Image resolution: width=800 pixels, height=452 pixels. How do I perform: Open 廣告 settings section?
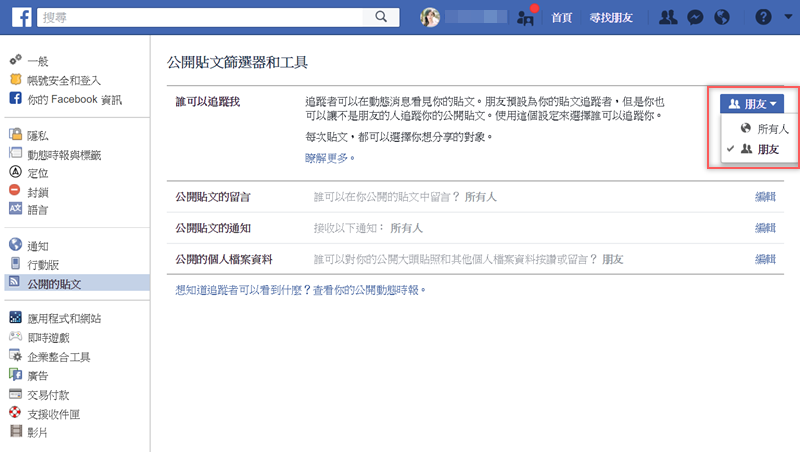pyautogui.click(x=38, y=376)
